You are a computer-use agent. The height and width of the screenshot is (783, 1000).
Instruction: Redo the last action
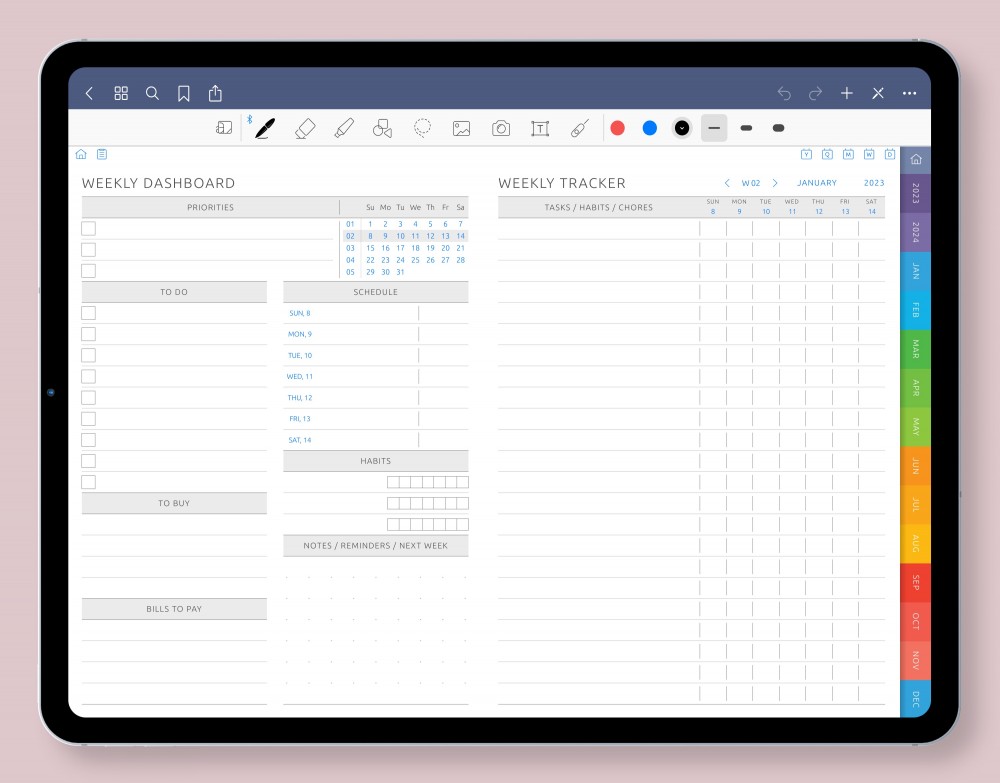815,94
